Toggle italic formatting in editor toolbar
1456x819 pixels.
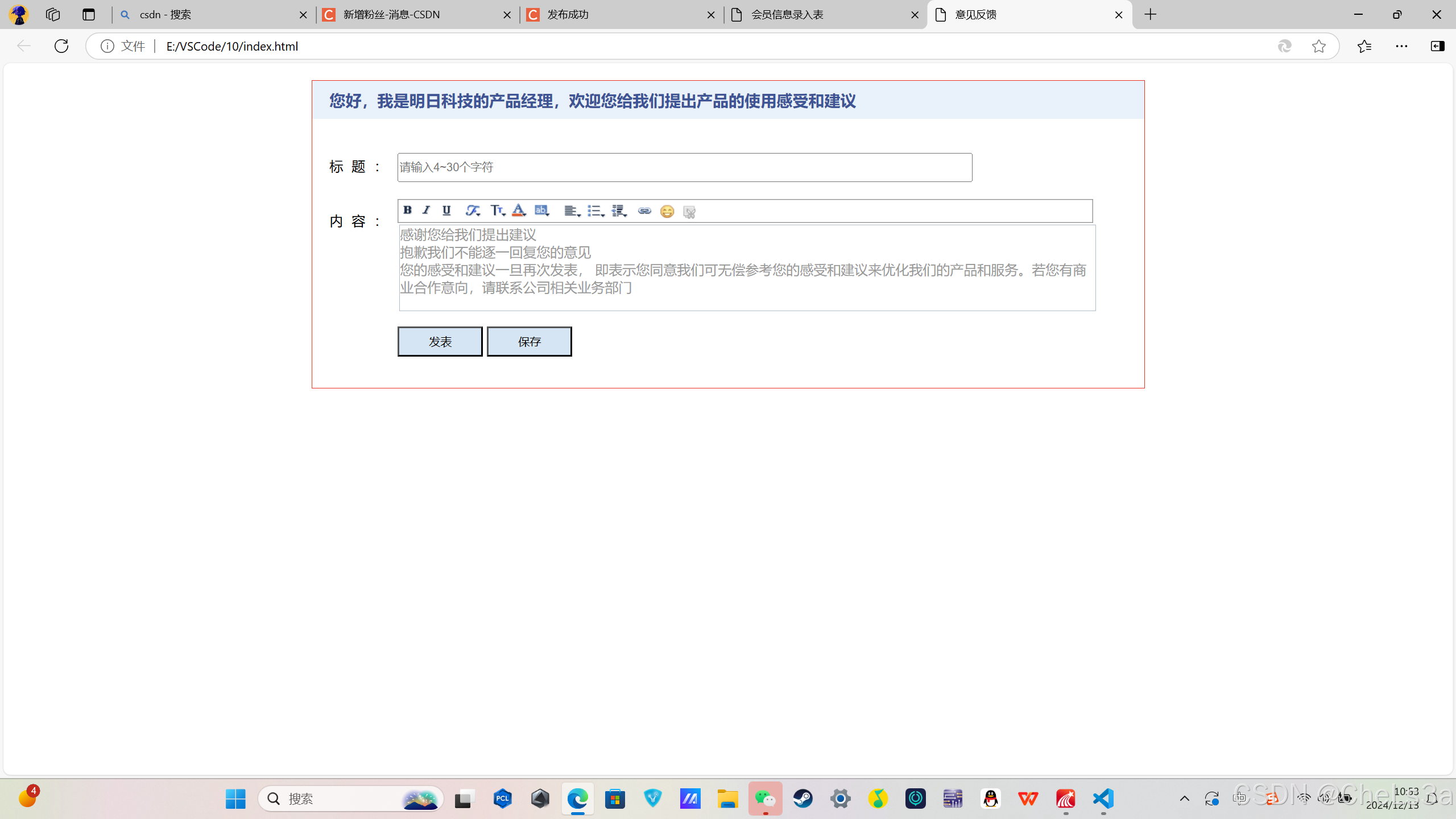[426, 210]
